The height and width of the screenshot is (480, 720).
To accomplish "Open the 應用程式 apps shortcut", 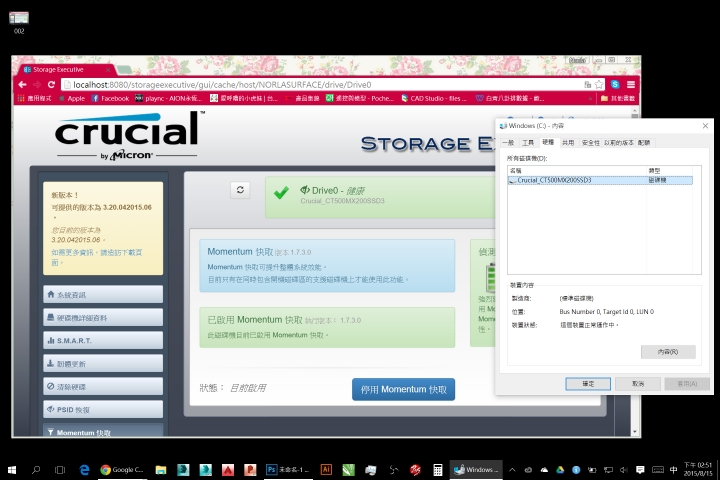I will pos(35,98).
